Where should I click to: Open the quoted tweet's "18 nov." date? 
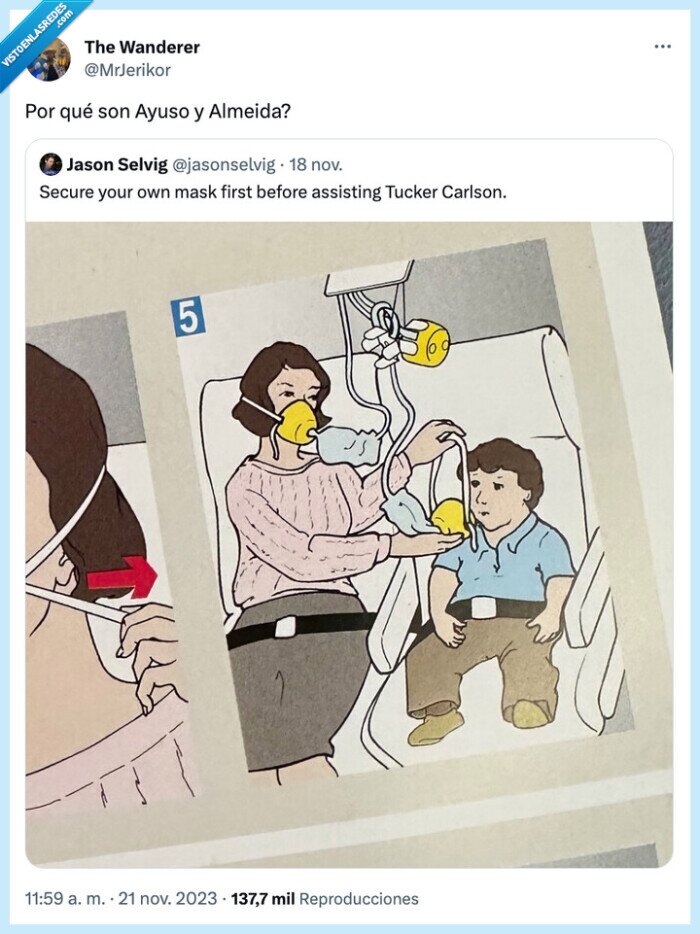pyautogui.click(x=316, y=164)
